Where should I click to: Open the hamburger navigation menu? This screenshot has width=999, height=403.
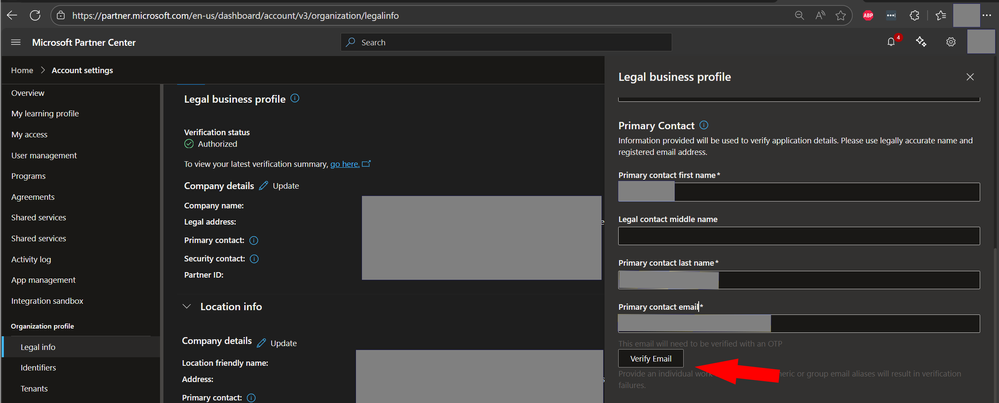[x=16, y=43]
